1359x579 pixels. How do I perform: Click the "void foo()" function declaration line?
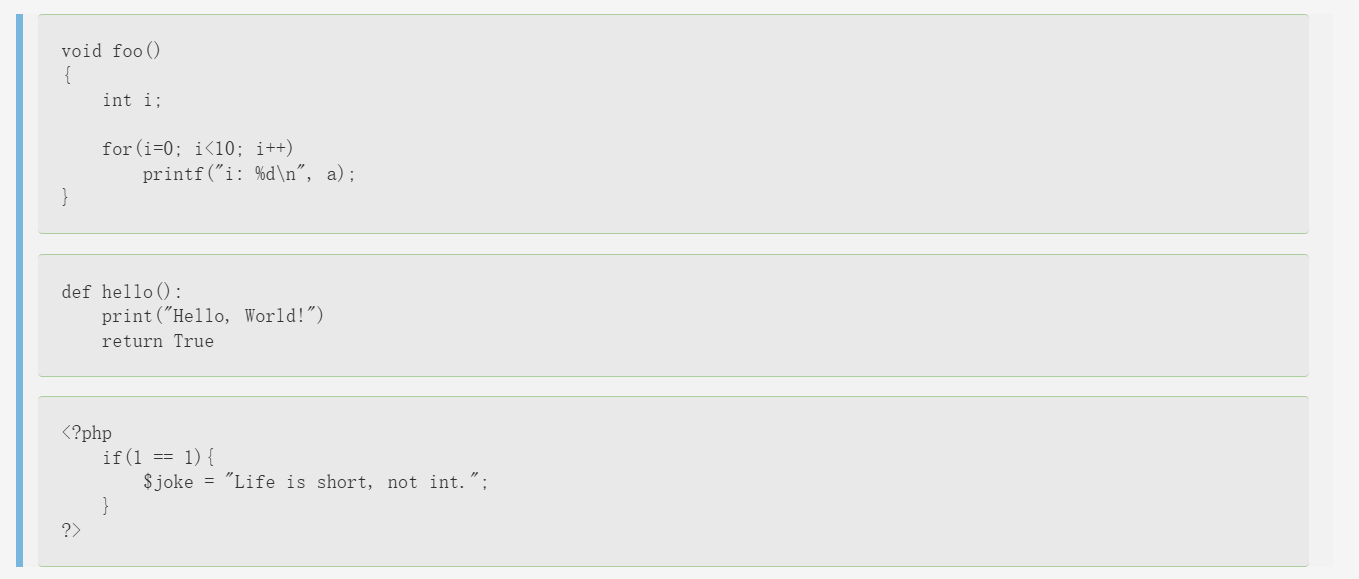point(110,51)
